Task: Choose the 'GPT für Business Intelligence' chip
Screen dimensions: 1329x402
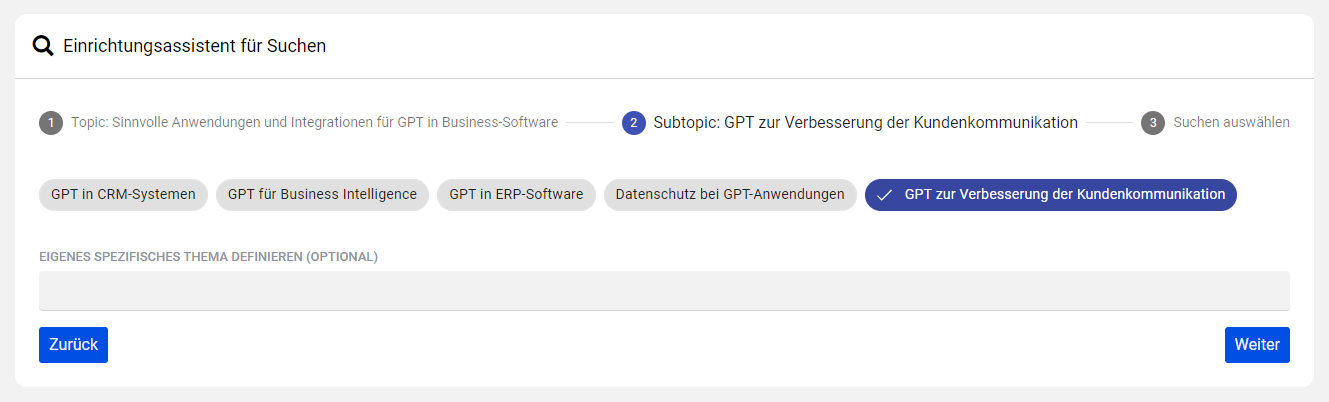Action: pos(322,195)
